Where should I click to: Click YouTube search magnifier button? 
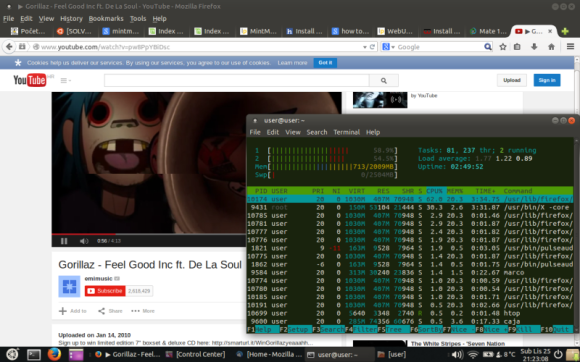coord(384,80)
